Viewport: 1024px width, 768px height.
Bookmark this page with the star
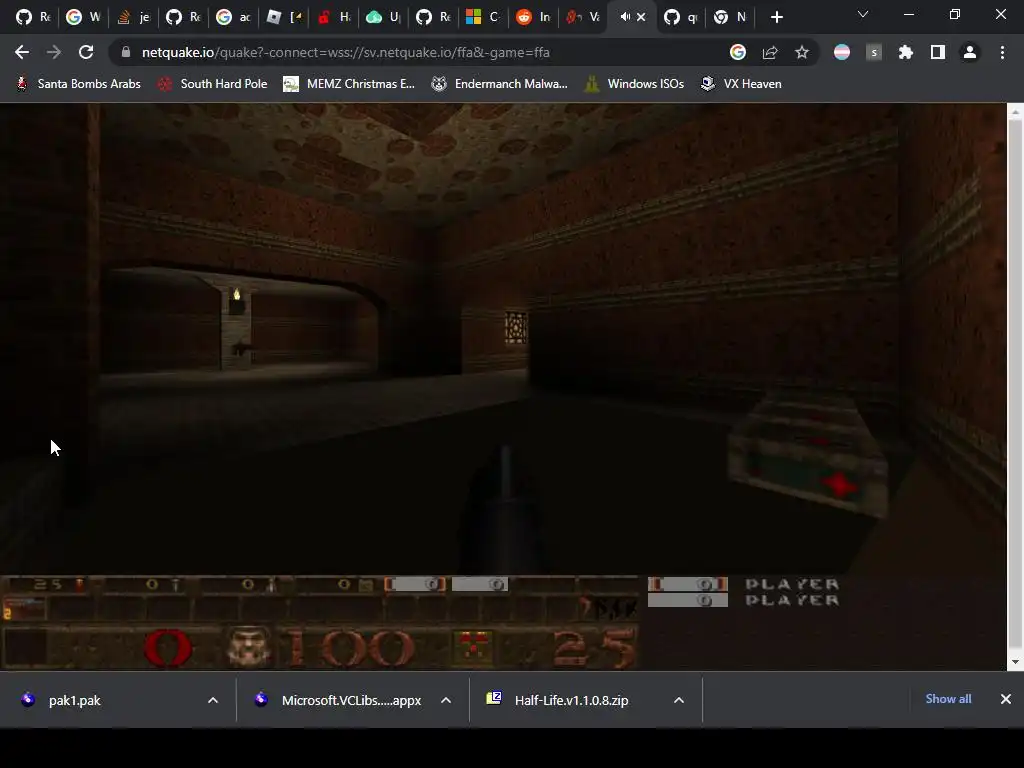tap(802, 52)
